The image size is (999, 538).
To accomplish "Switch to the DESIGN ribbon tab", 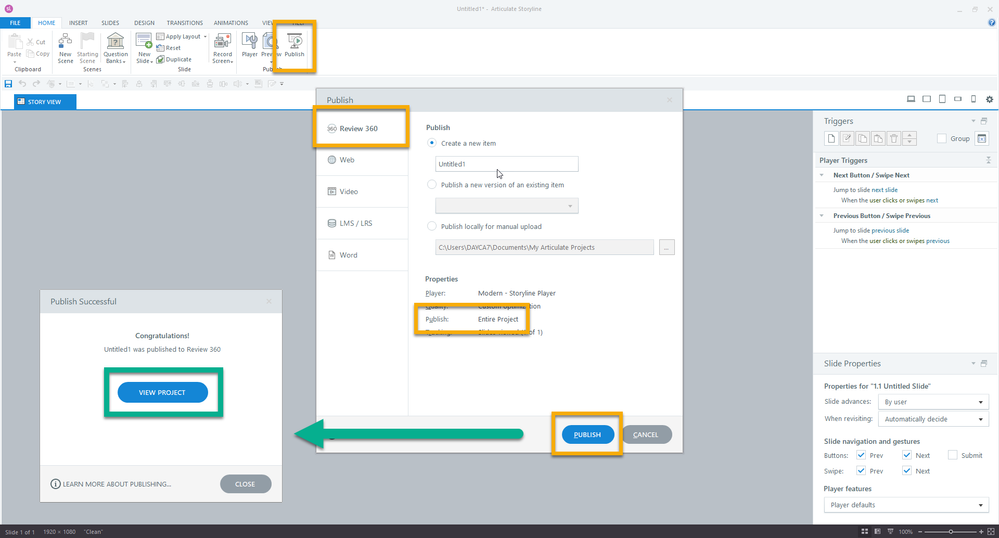I will [x=144, y=22].
